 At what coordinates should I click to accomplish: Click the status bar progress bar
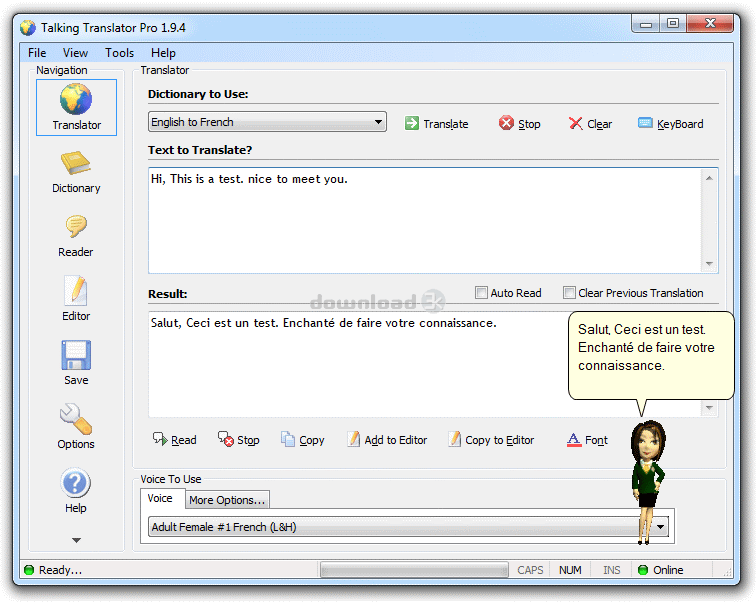tap(414, 570)
